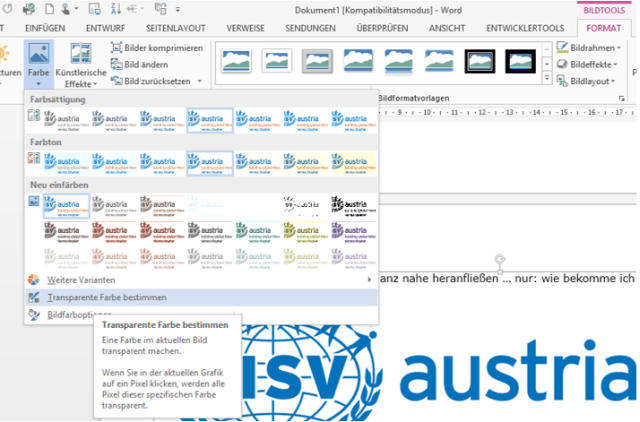The height and width of the screenshot is (422, 640).
Task: Apply the black double-frame picture style thumbnail
Action: [x=480, y=62]
